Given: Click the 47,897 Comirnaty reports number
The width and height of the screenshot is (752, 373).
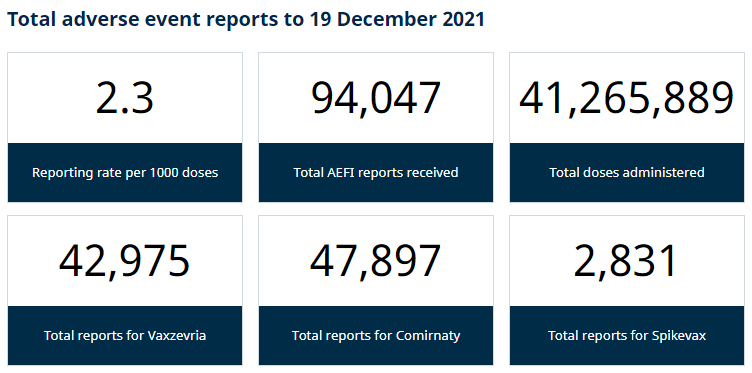Looking at the screenshot, I should pyautogui.click(x=376, y=262).
